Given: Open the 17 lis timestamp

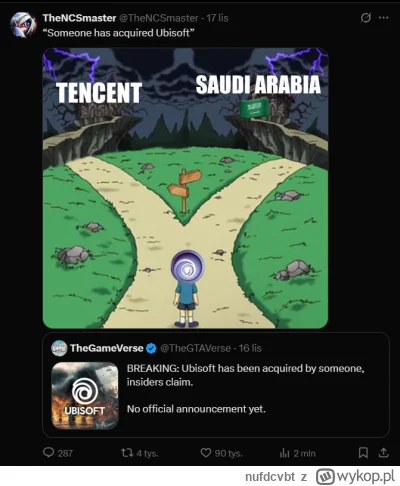Looking at the screenshot, I should [217, 18].
